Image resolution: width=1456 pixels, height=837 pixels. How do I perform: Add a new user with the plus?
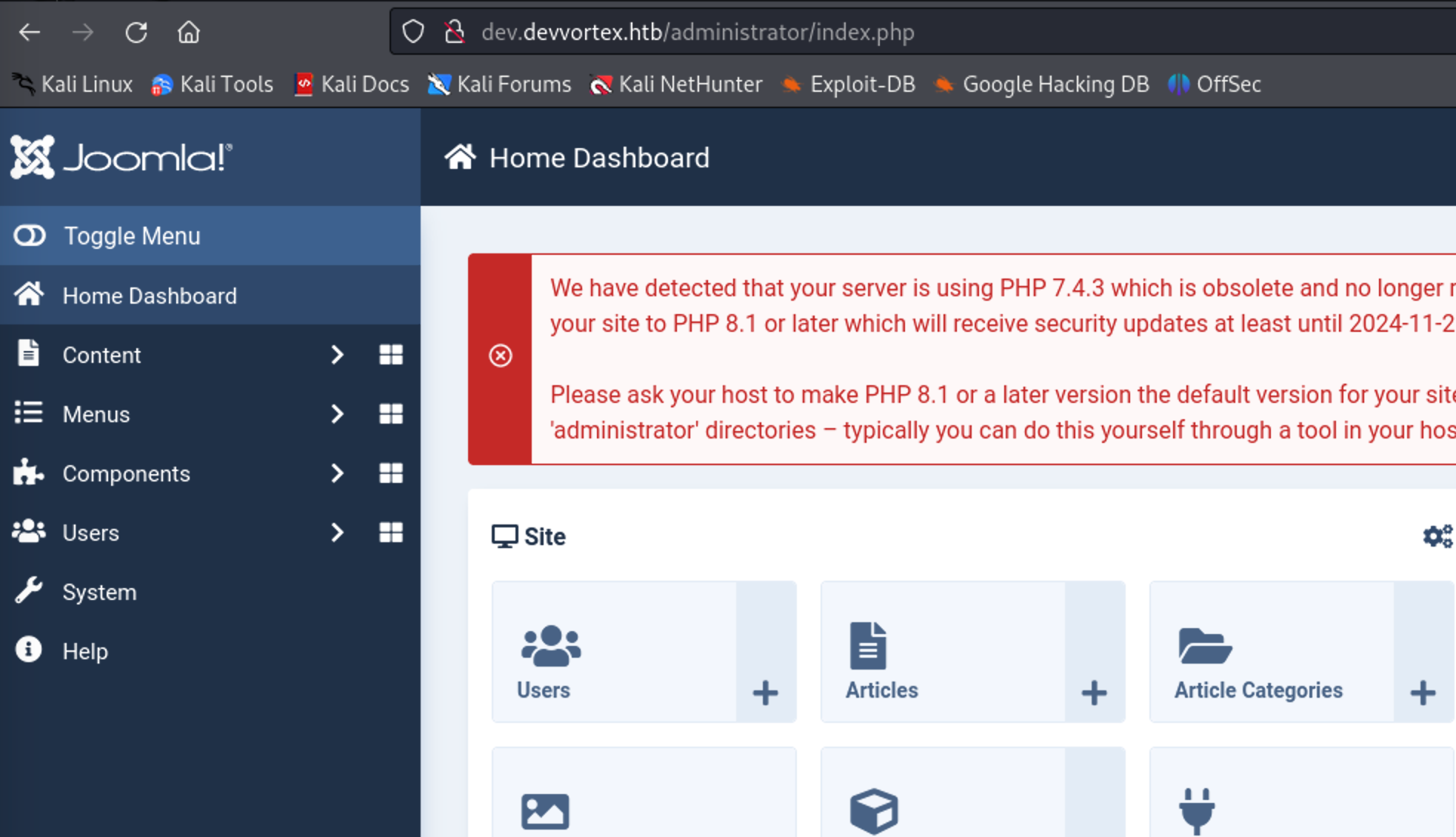(x=766, y=693)
